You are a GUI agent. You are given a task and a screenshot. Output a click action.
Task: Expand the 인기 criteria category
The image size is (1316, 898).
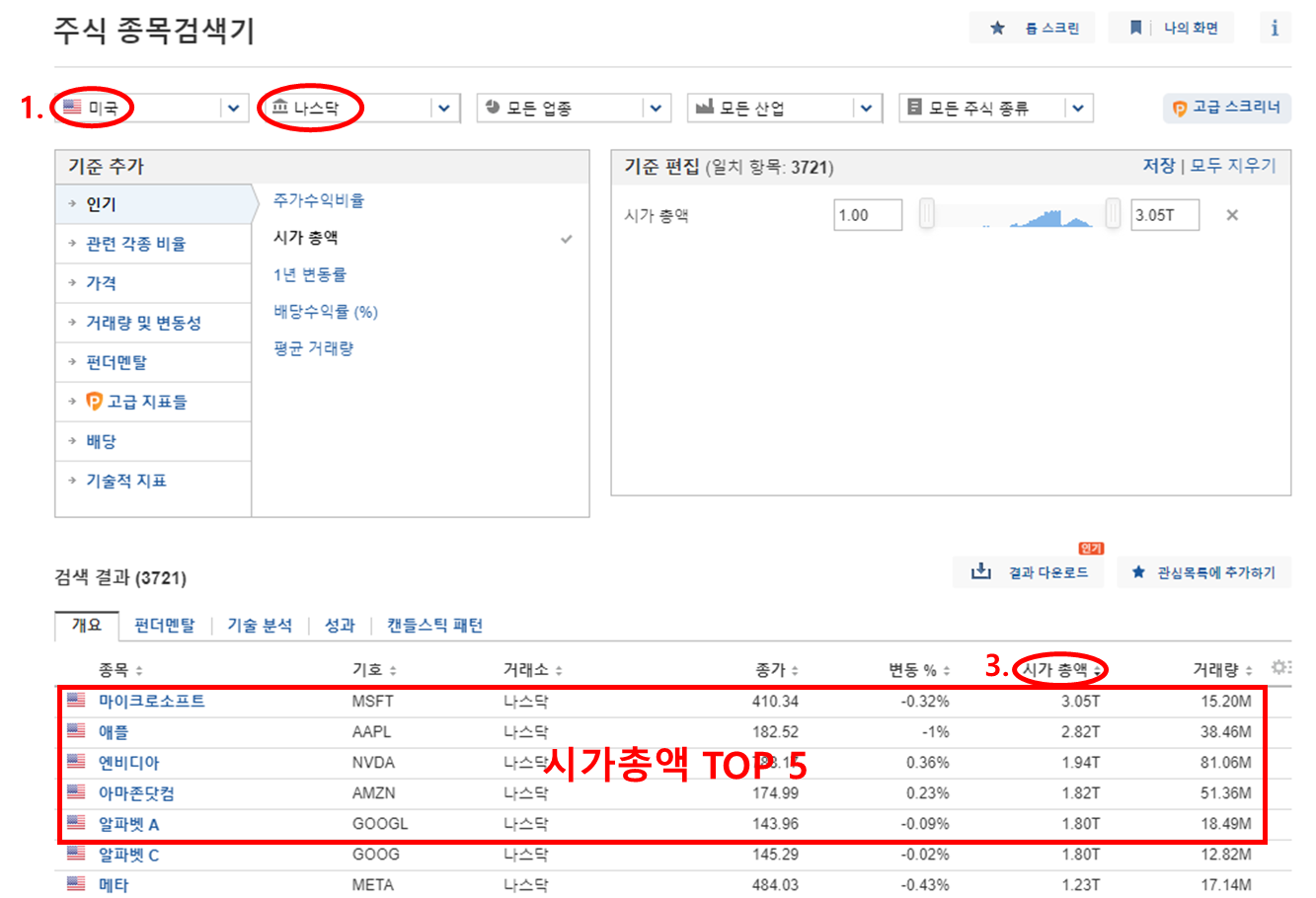pyautogui.click(x=154, y=204)
